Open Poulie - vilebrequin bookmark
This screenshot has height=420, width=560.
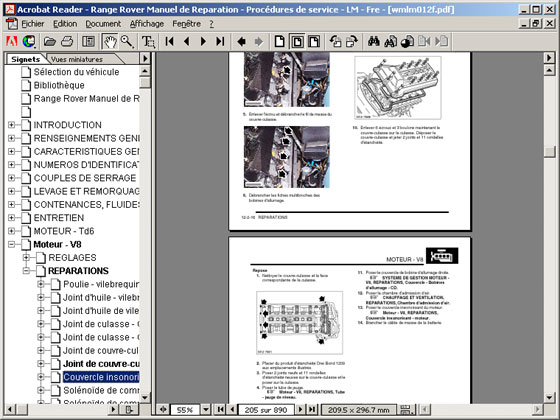(101, 284)
